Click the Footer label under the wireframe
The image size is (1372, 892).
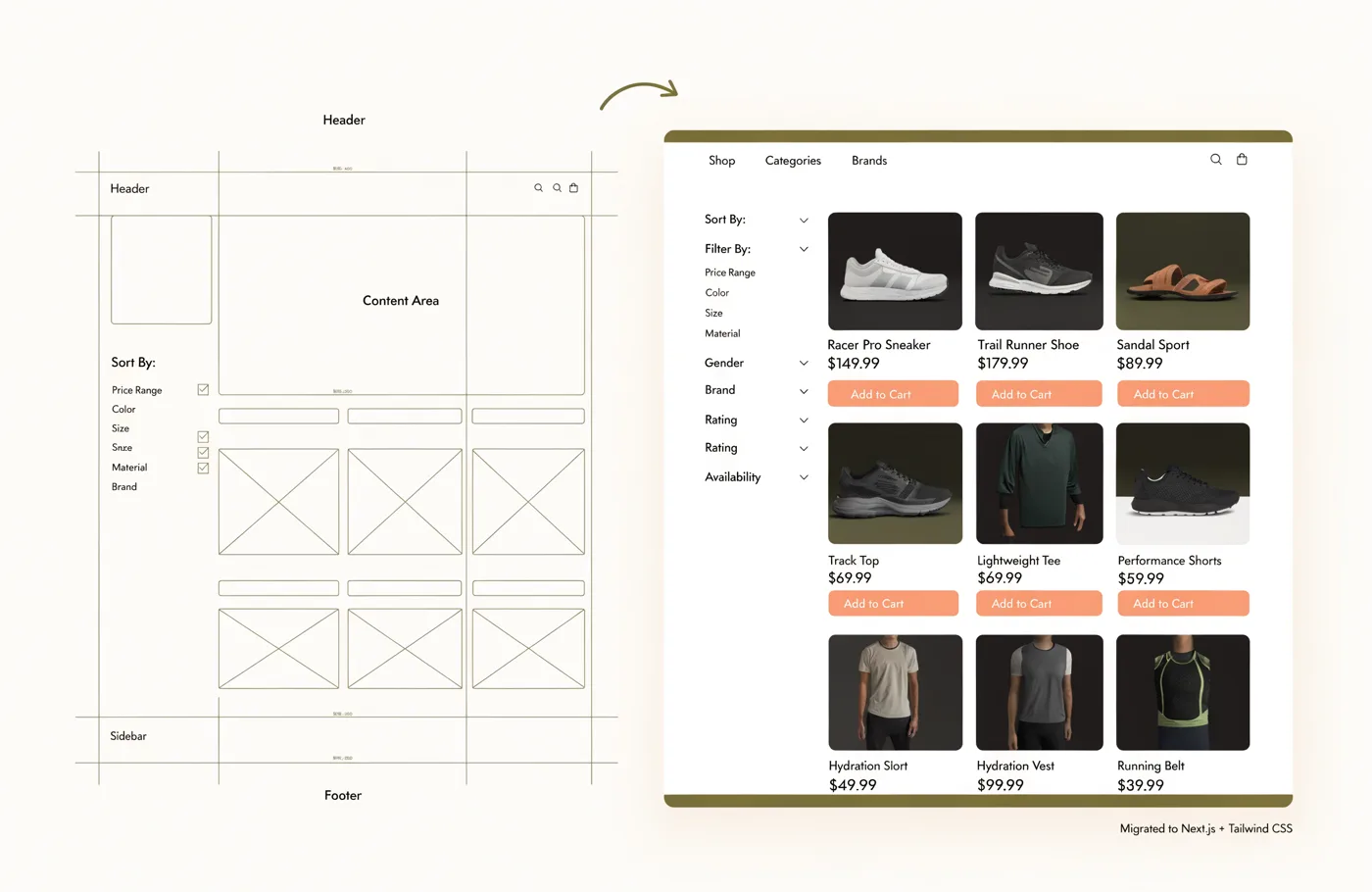coord(343,795)
